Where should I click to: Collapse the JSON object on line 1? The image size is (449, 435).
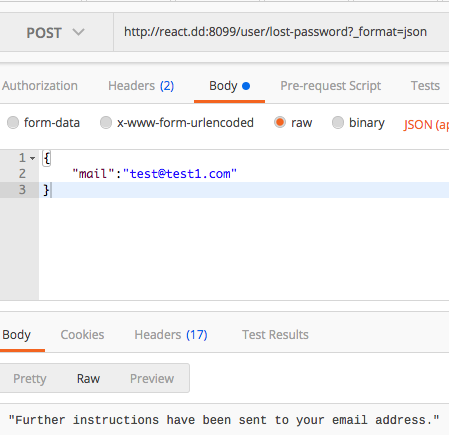(32, 158)
